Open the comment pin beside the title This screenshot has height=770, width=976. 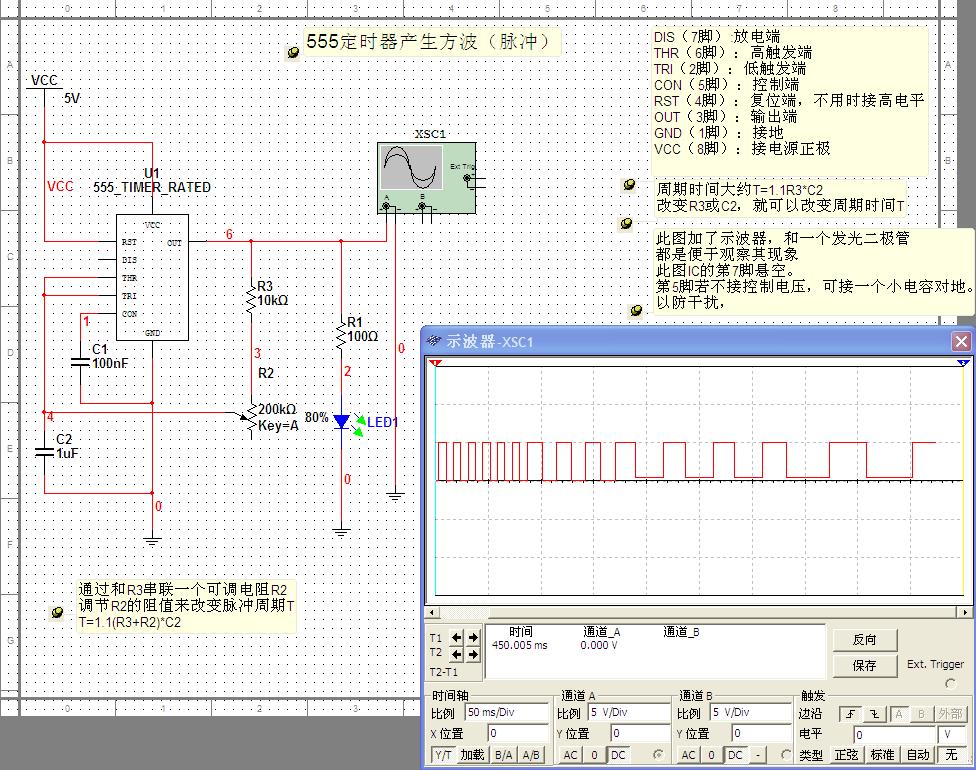point(293,52)
